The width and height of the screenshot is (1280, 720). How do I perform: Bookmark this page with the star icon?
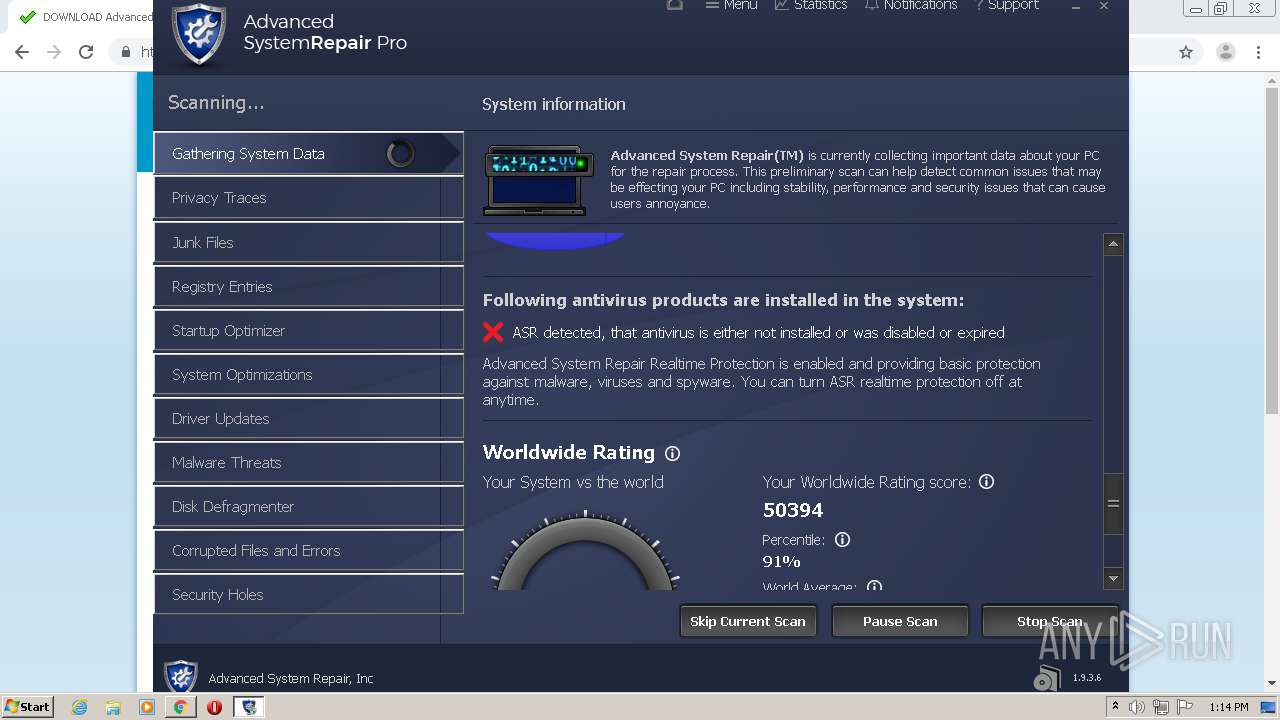(1186, 52)
